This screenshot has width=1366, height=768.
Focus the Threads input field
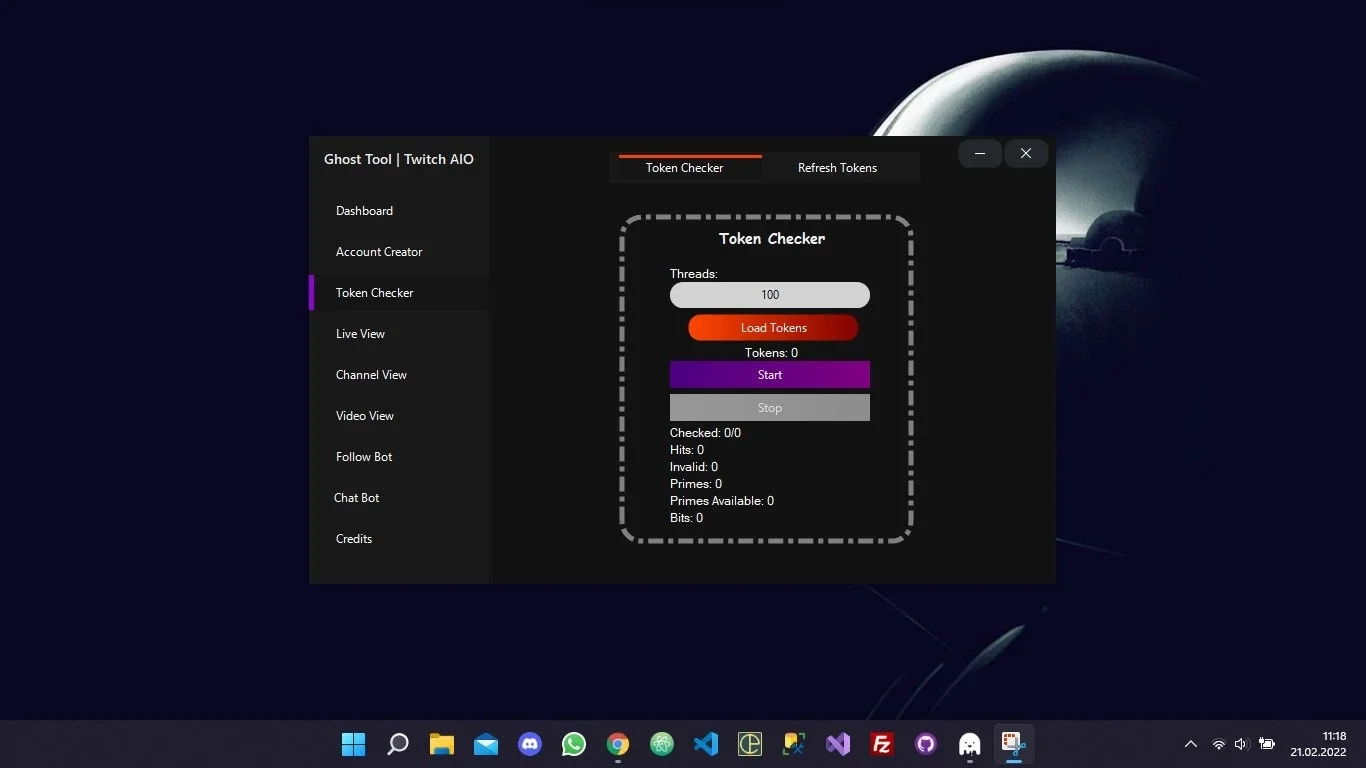pos(770,295)
